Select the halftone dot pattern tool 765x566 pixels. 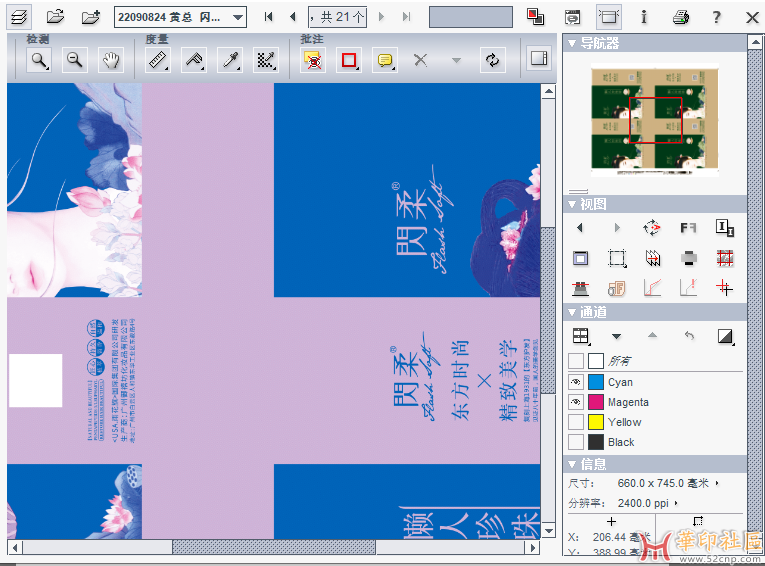pyautogui.click(x=266, y=60)
